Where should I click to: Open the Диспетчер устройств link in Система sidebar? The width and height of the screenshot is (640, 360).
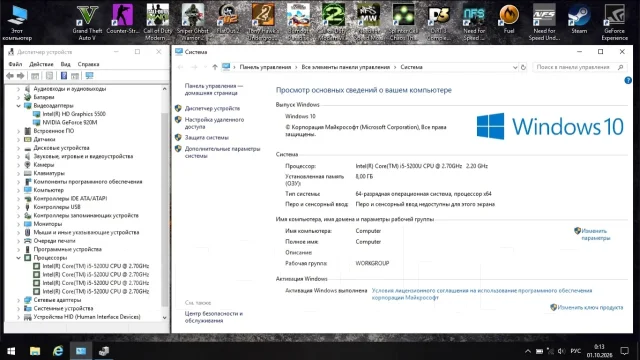point(212,109)
